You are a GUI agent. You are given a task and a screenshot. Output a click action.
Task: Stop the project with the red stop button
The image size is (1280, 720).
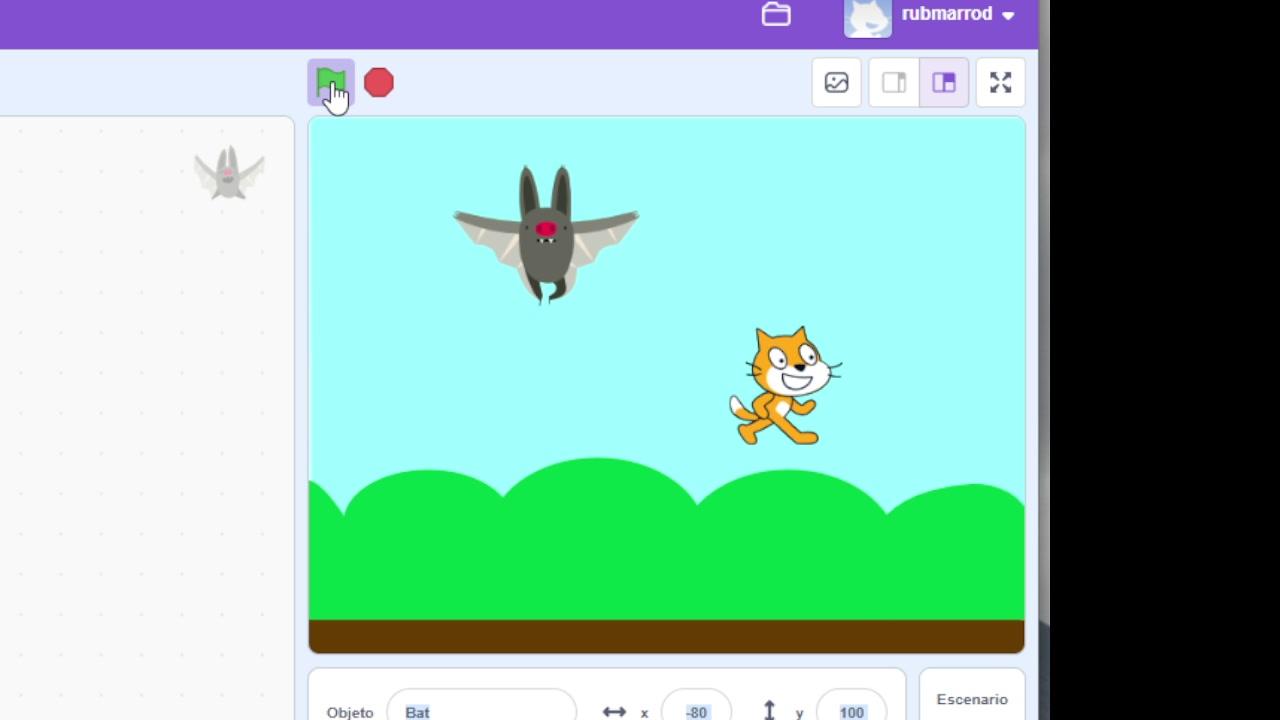point(379,82)
